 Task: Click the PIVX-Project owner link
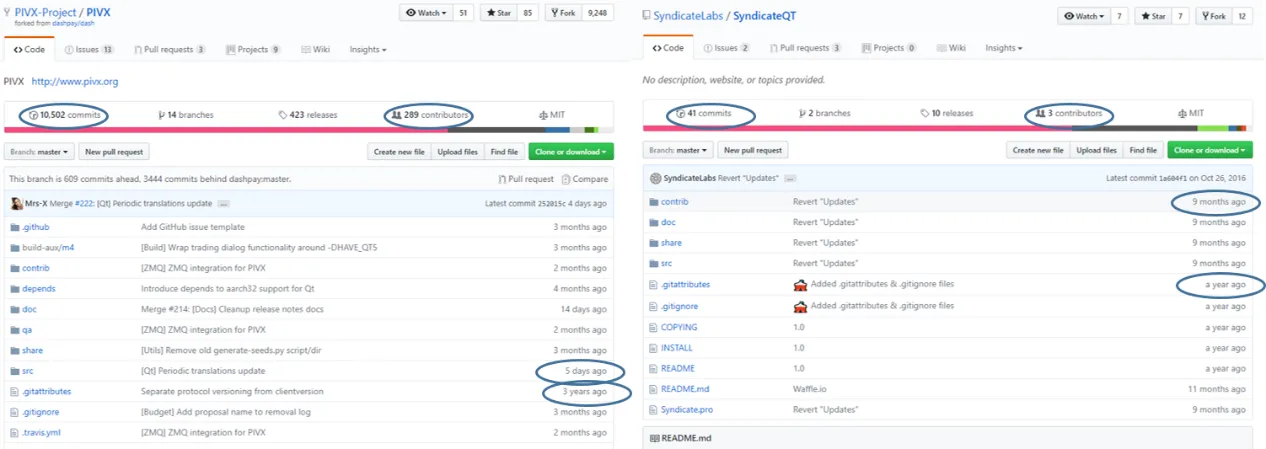point(46,11)
